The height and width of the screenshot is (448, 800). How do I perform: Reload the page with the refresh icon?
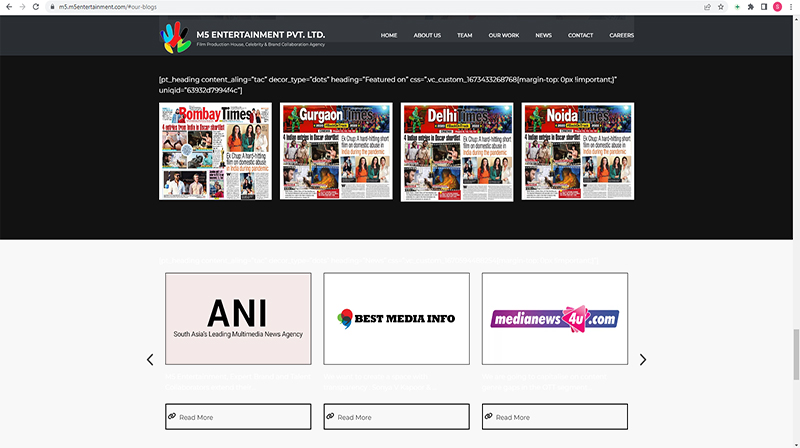pyautogui.click(x=37, y=6)
